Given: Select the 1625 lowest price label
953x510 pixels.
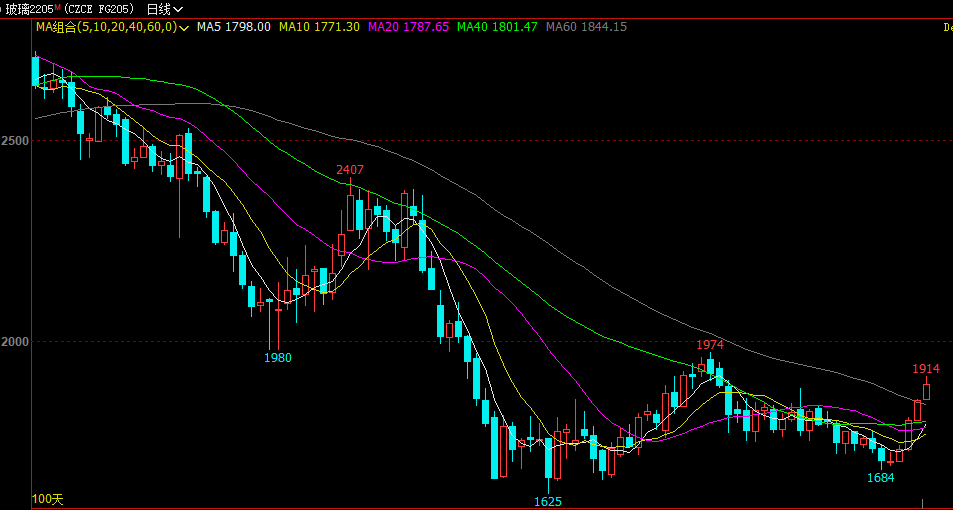Looking at the screenshot, I should point(548,501).
